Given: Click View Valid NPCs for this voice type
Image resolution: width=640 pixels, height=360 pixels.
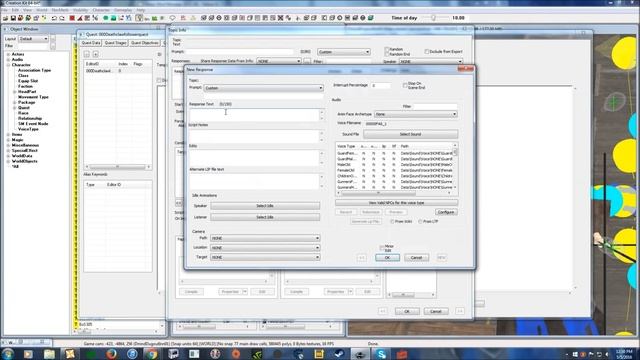Looking at the screenshot, I should pos(396,203).
